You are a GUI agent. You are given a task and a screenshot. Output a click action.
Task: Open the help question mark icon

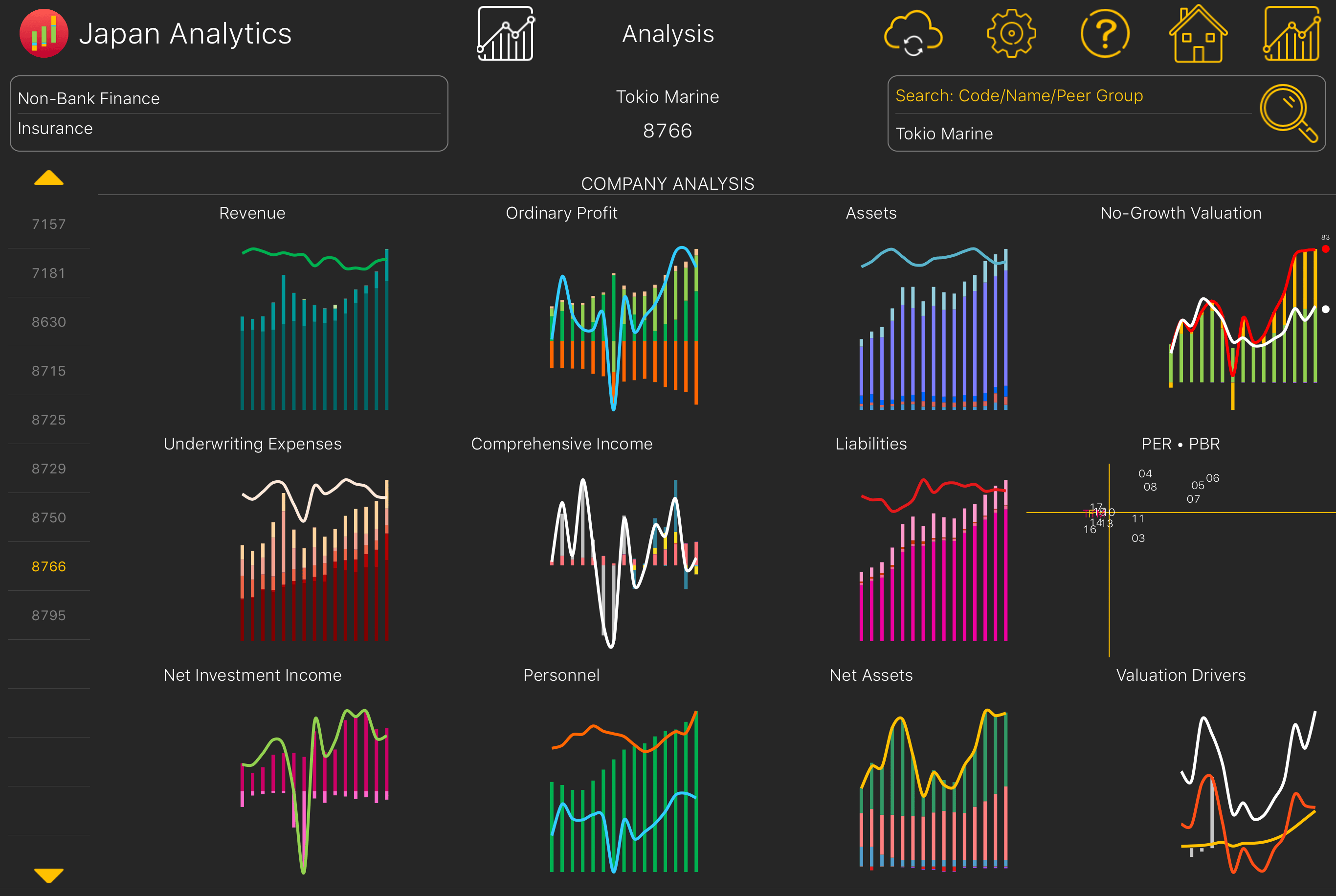1104,33
